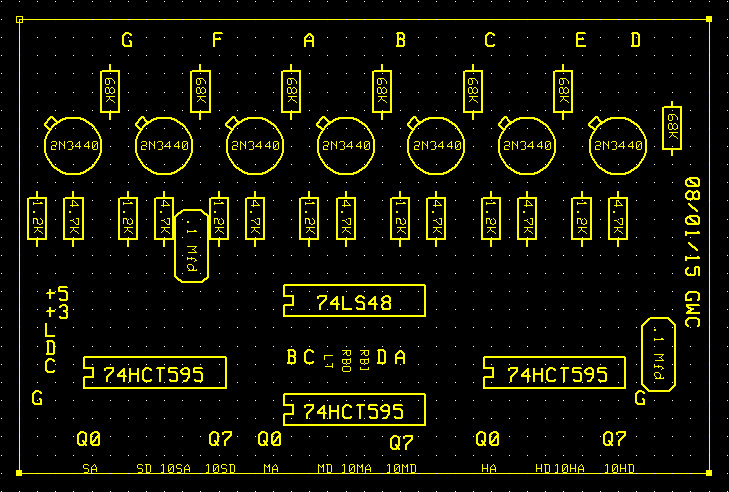Select the 68K resistor below label F

201,91
